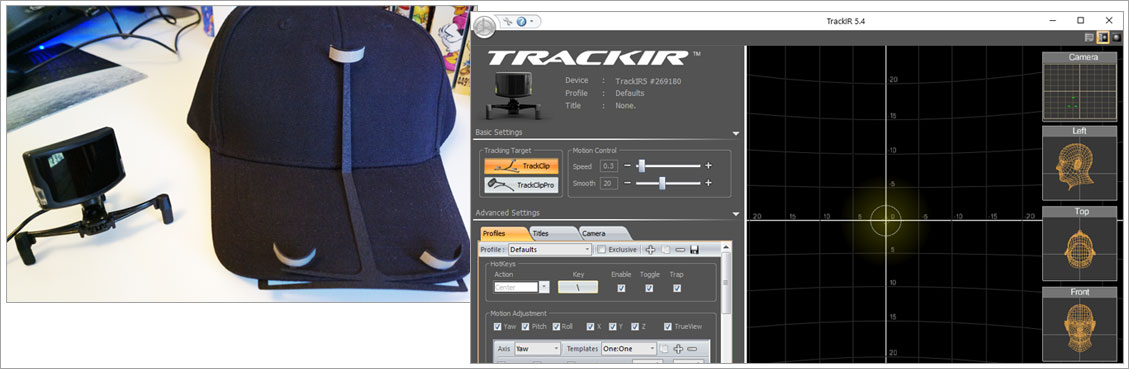Click the center crosshair circle in tracking view
Image resolution: width=1129 pixels, height=369 pixels.
[x=885, y=220]
